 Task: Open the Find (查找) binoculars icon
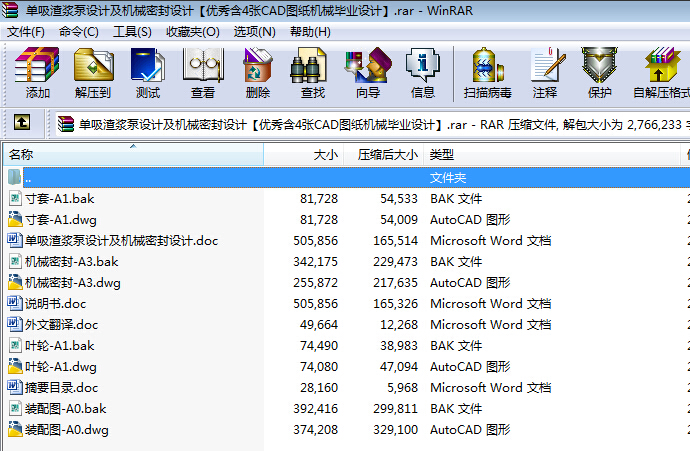coord(309,65)
